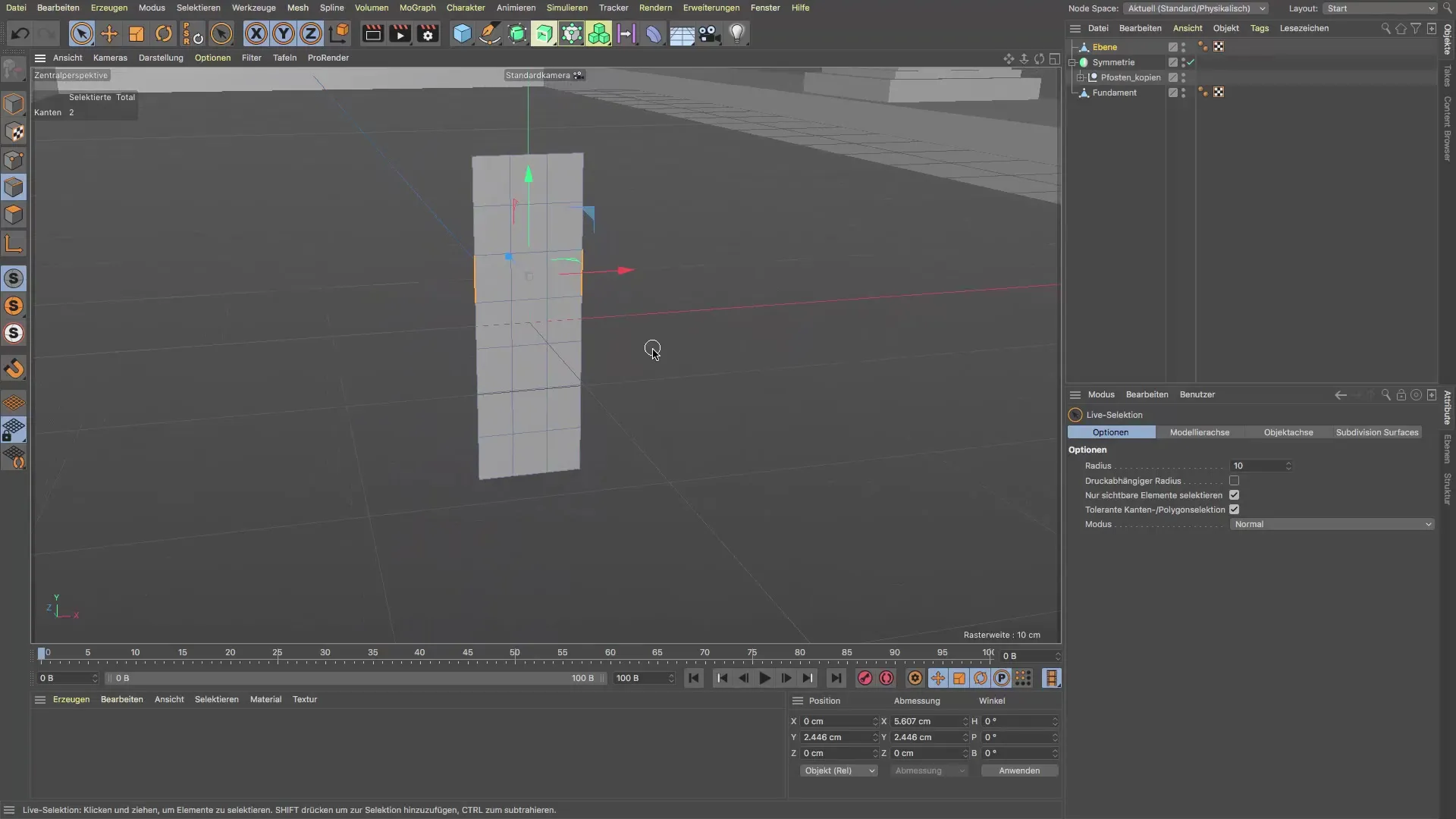Screen dimensions: 1456x819
Task: Open Node Space dropdown
Action: pyautogui.click(x=1196, y=8)
